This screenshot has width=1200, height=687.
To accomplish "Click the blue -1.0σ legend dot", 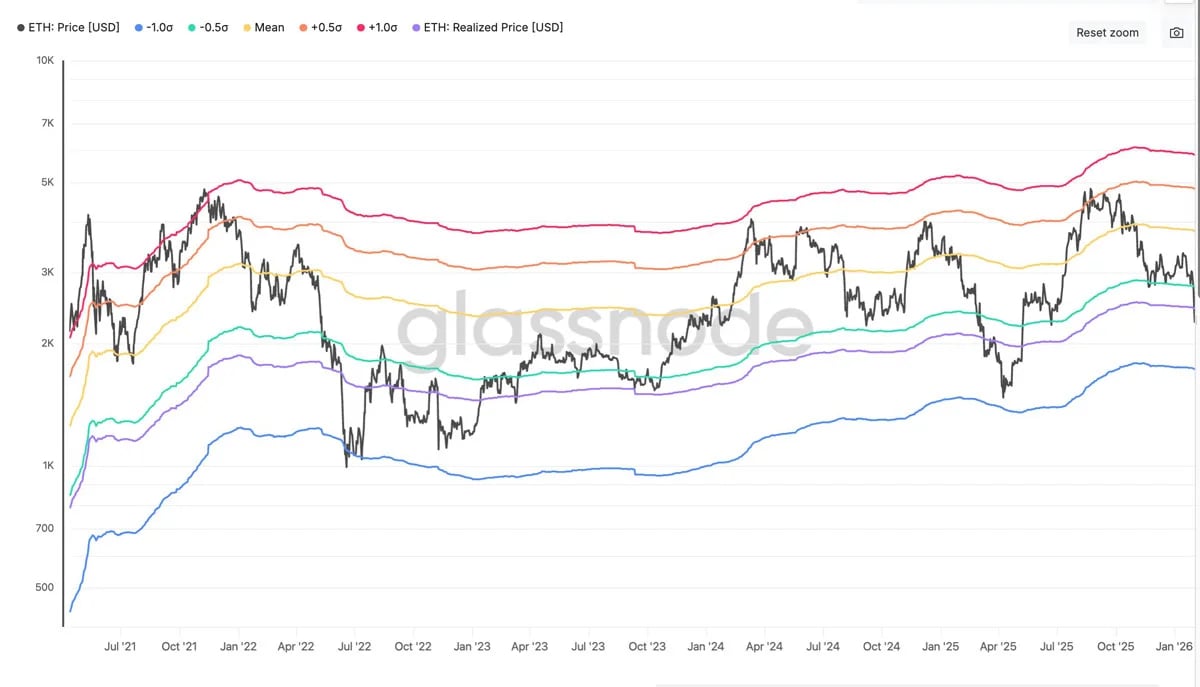I will point(138,28).
